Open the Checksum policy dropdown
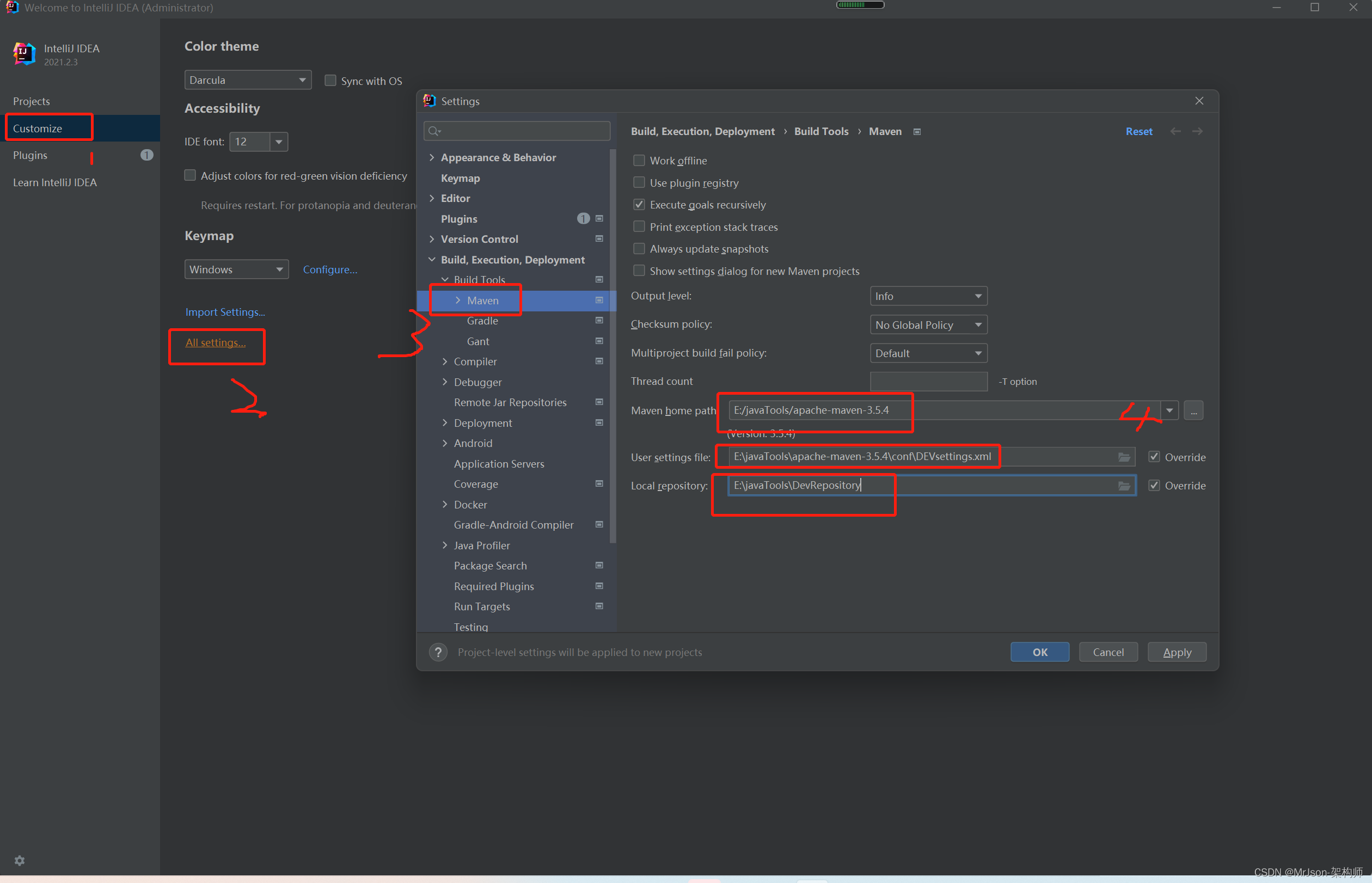The height and width of the screenshot is (883, 1372). tap(928, 325)
